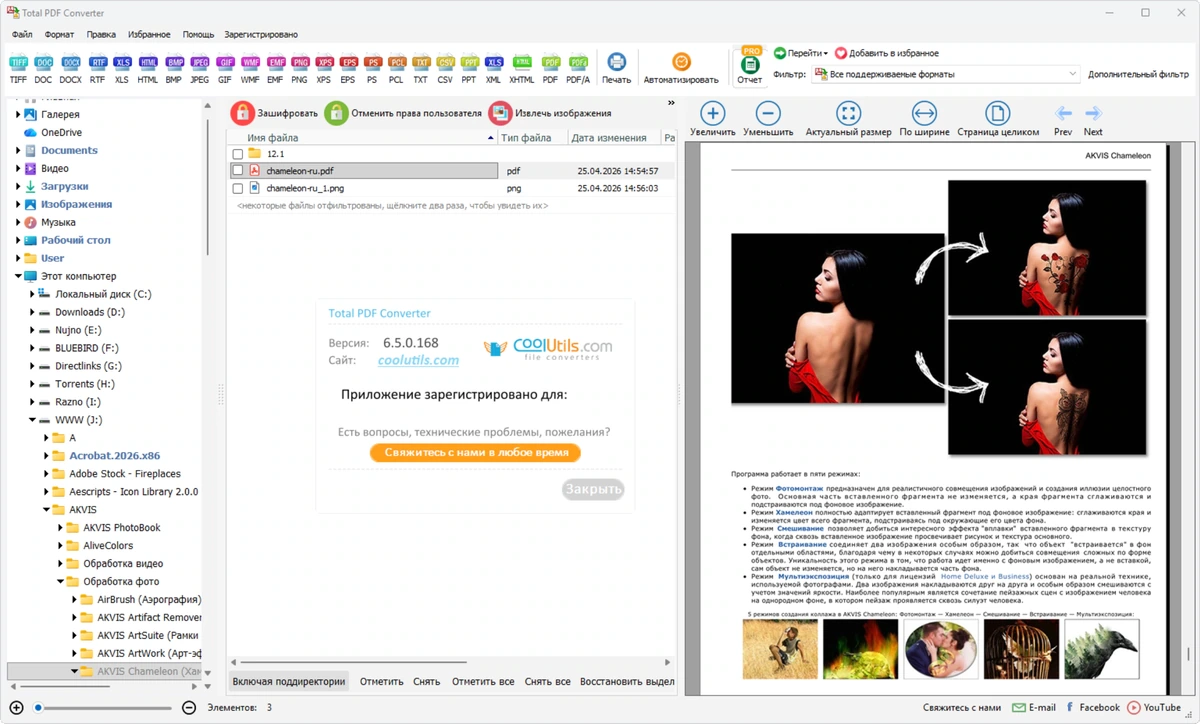Image resolution: width=1200 pixels, height=724 pixels.
Task: Fit preview По ширине
Action: [x=924, y=119]
